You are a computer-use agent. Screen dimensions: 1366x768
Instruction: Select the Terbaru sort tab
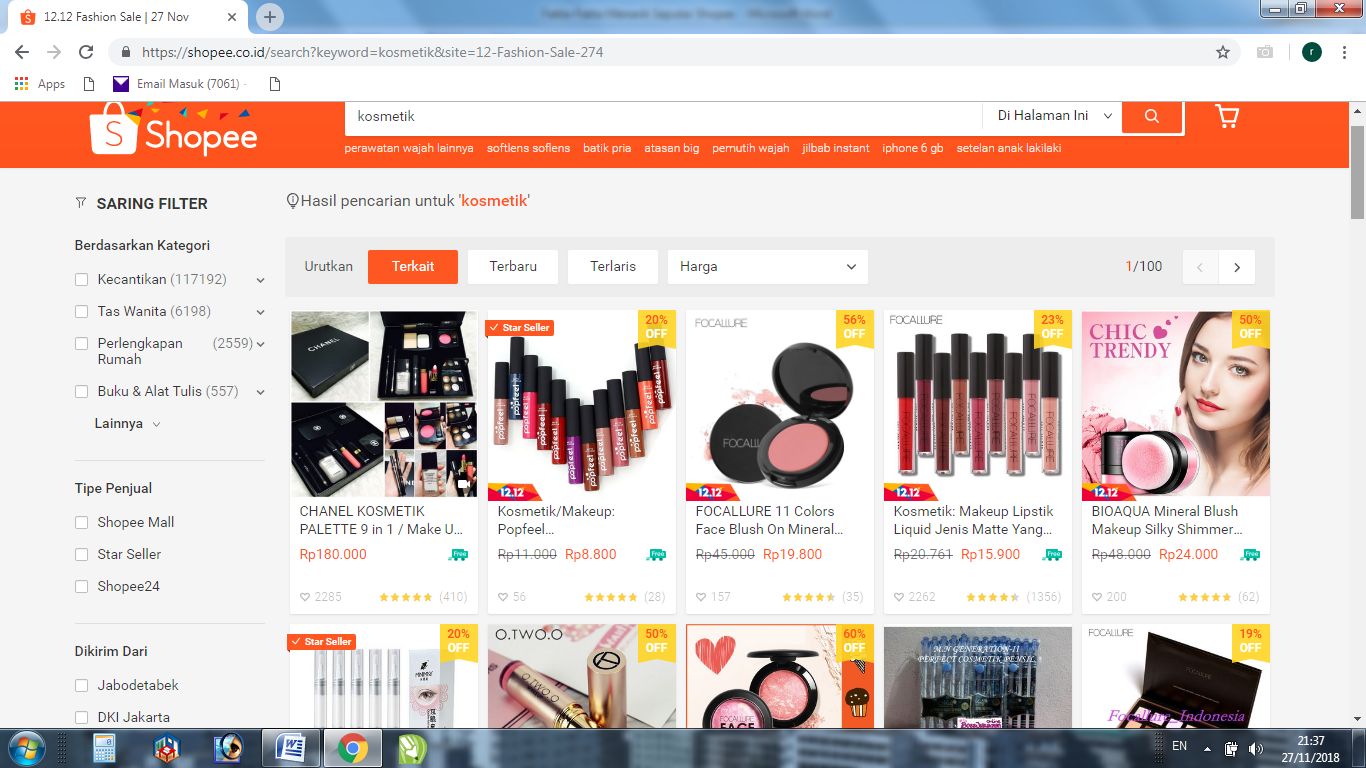pyautogui.click(x=513, y=267)
